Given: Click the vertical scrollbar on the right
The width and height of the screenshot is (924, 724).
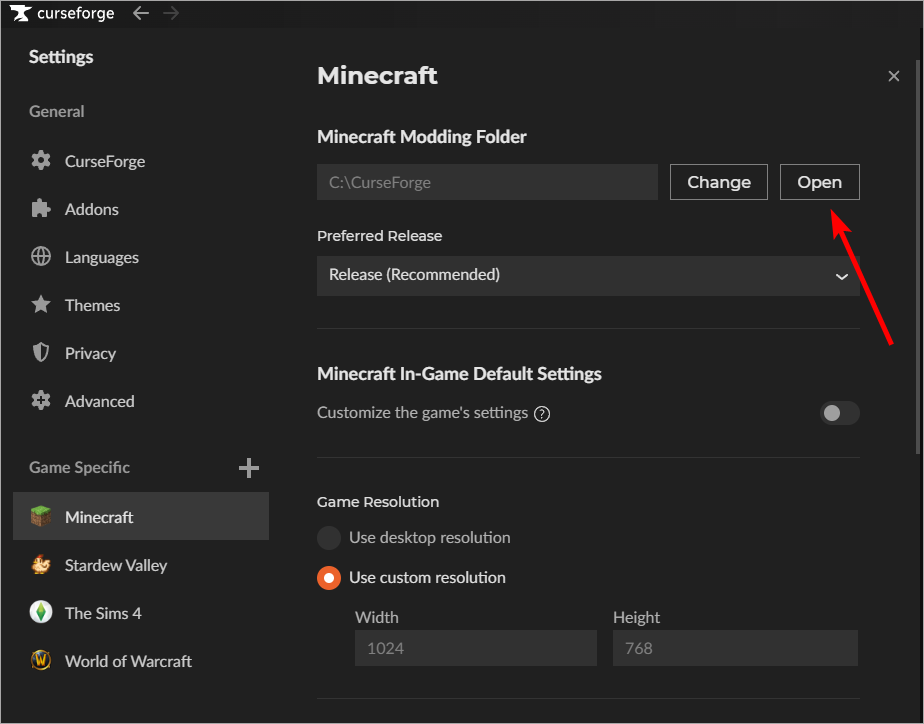Looking at the screenshot, I should 918,256.
